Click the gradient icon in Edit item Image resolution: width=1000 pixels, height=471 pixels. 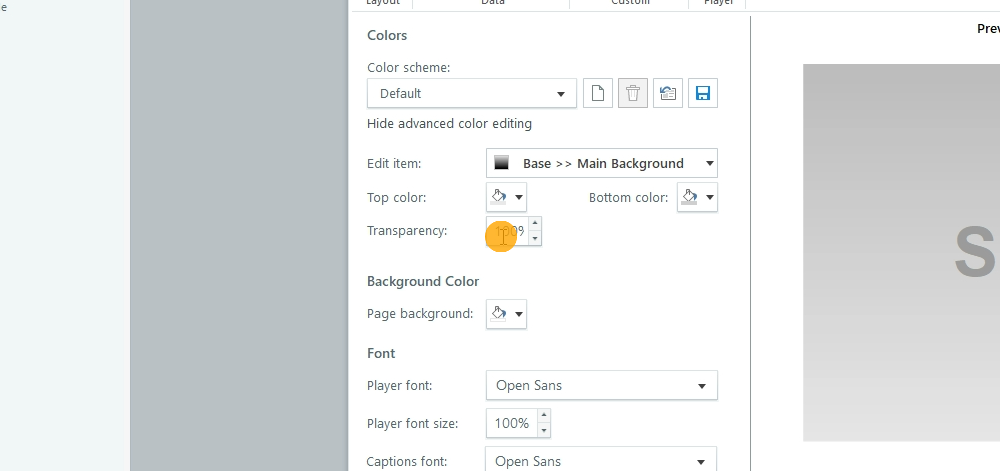pos(502,163)
